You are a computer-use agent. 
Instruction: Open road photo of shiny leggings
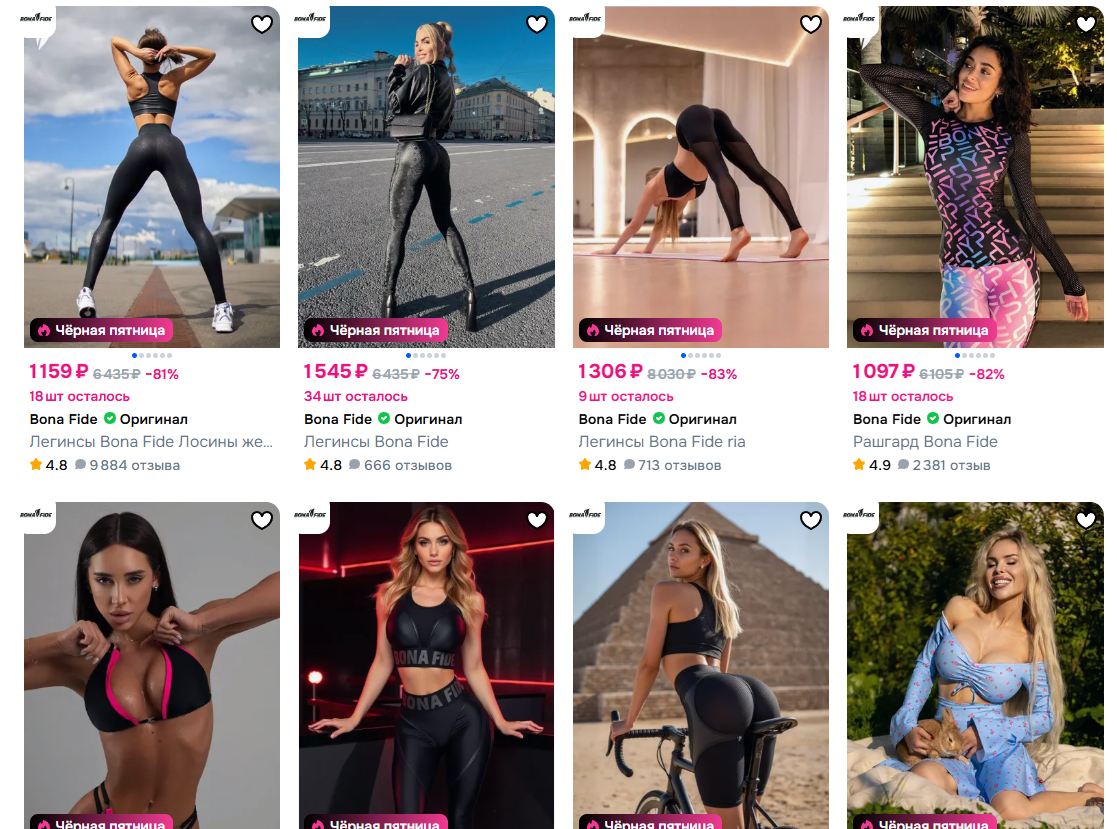point(426,177)
